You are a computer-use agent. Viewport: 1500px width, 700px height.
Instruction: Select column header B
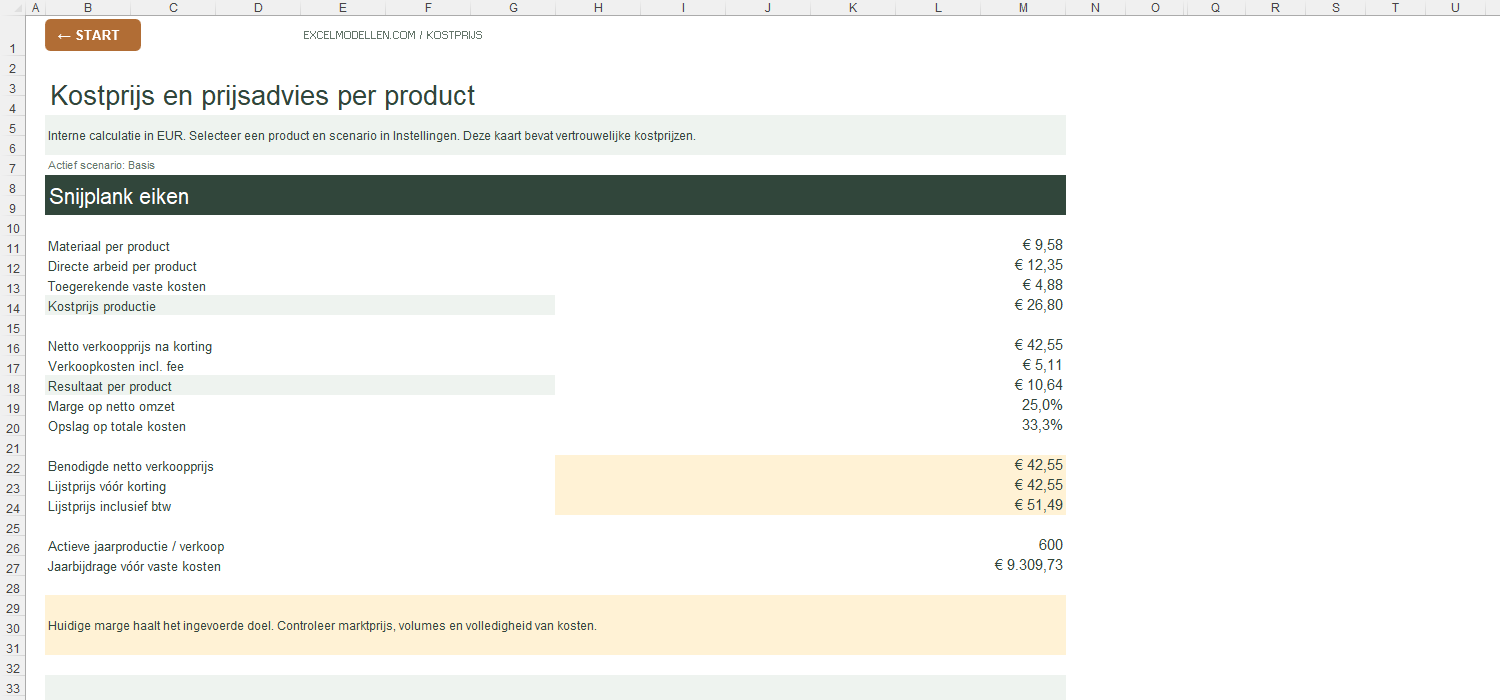(88, 8)
